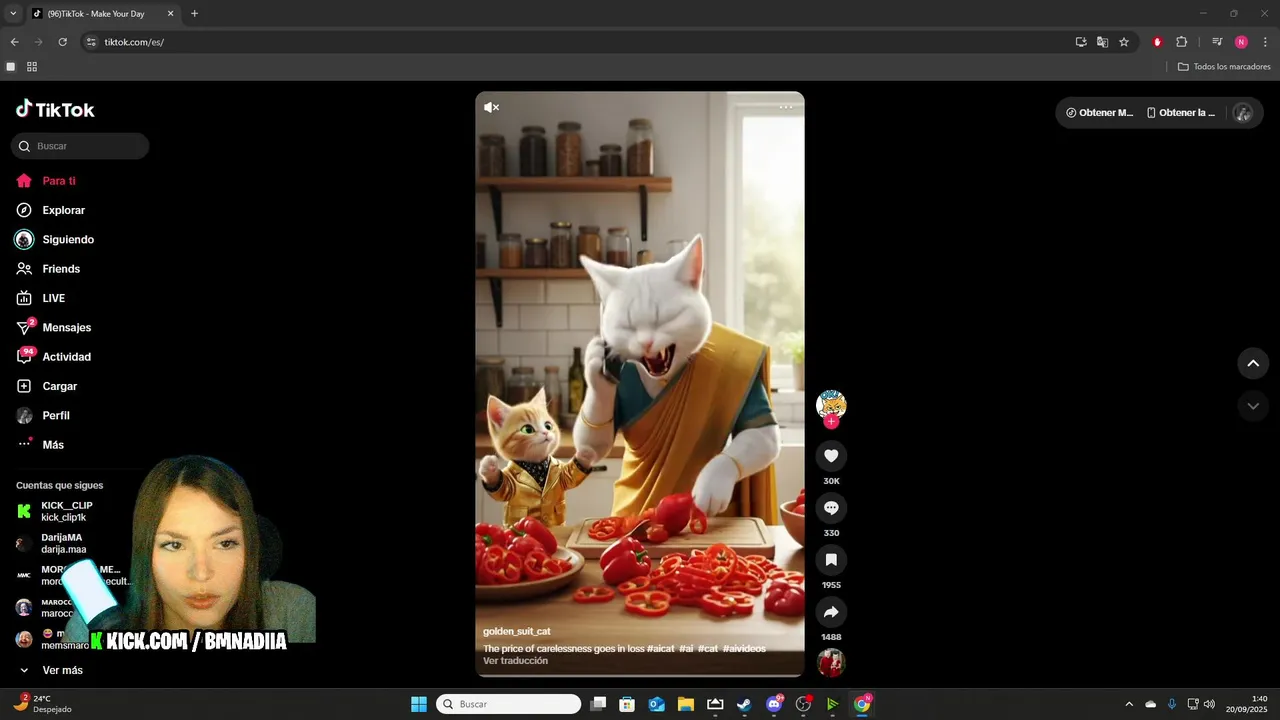Open a new Chrome tab

(x=194, y=13)
